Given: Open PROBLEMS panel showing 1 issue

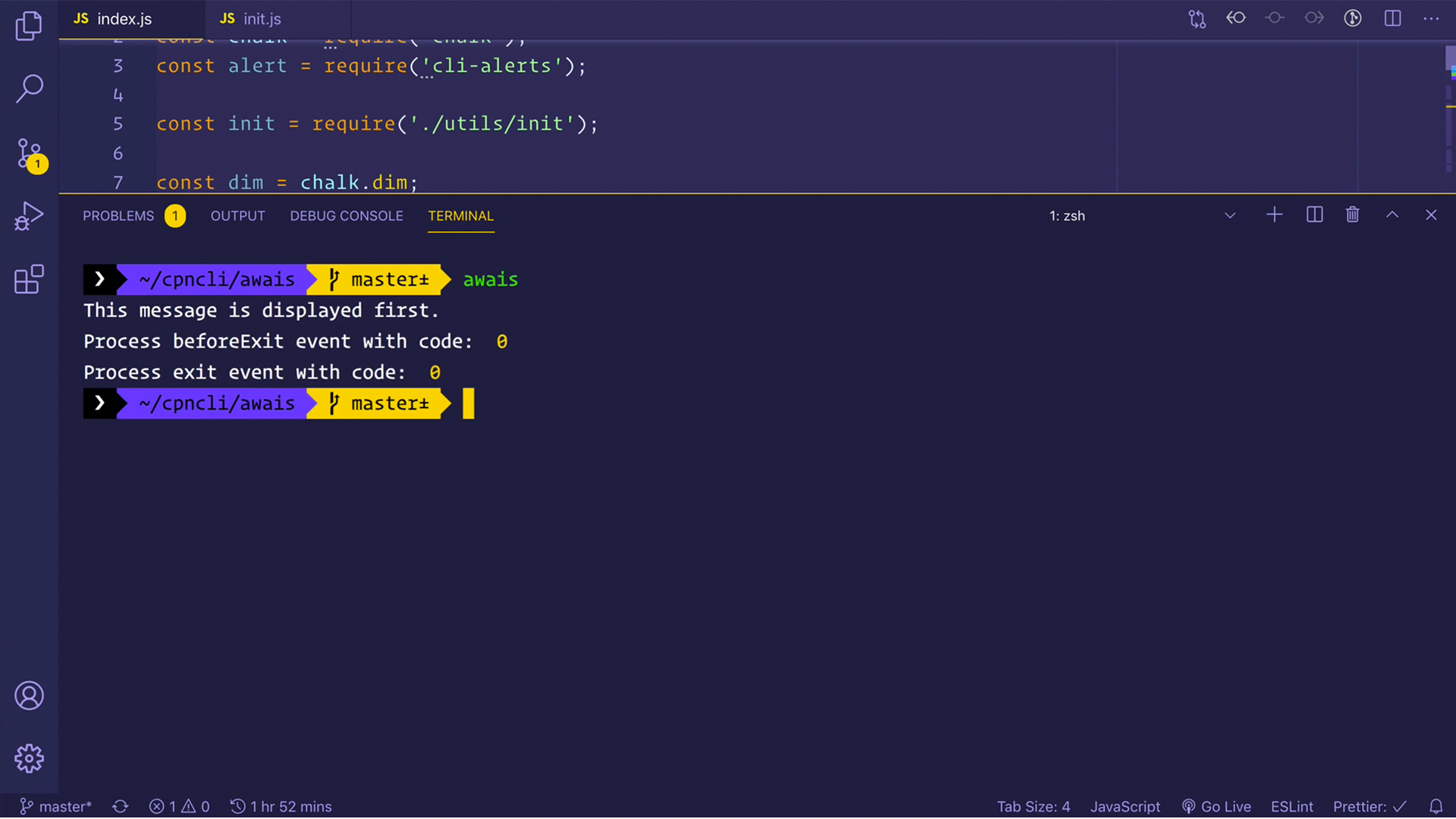Looking at the screenshot, I should click(x=118, y=215).
